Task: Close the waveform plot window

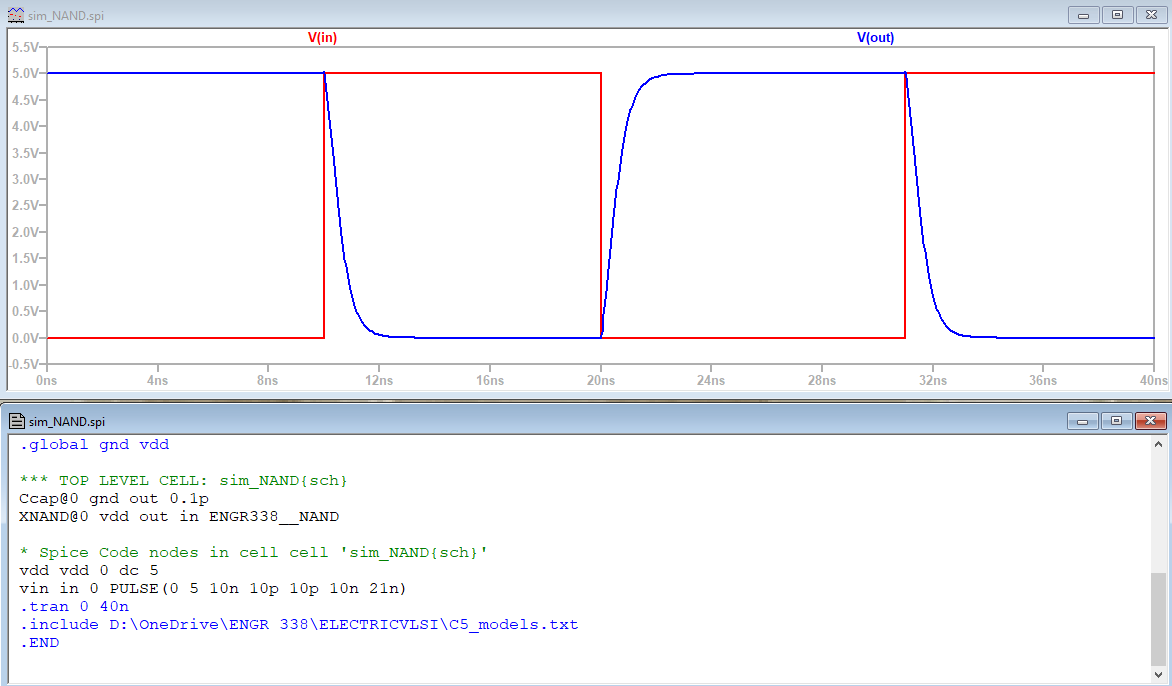Action: pyautogui.click(x=1152, y=15)
